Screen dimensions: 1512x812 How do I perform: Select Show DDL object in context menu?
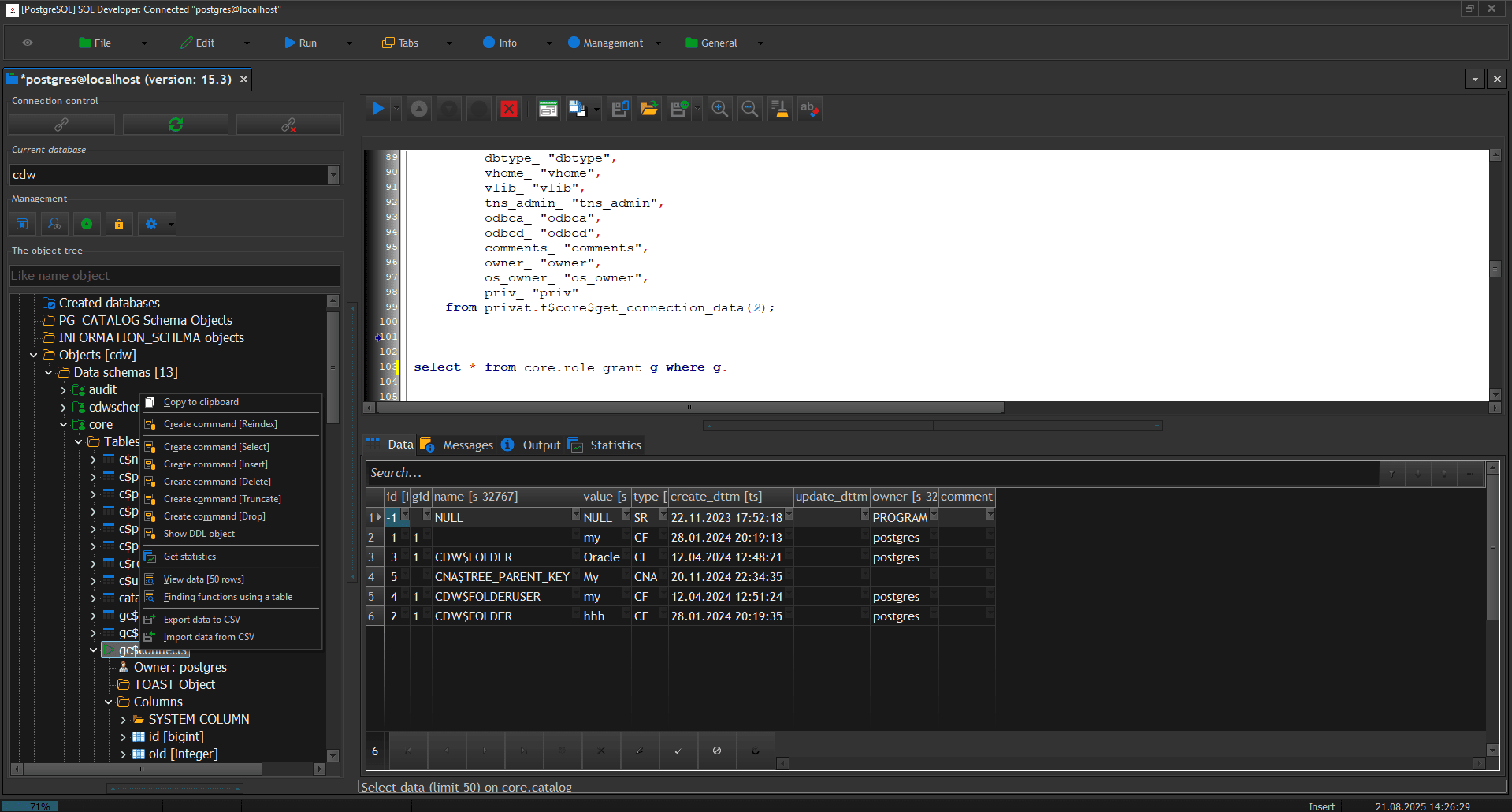click(x=199, y=534)
